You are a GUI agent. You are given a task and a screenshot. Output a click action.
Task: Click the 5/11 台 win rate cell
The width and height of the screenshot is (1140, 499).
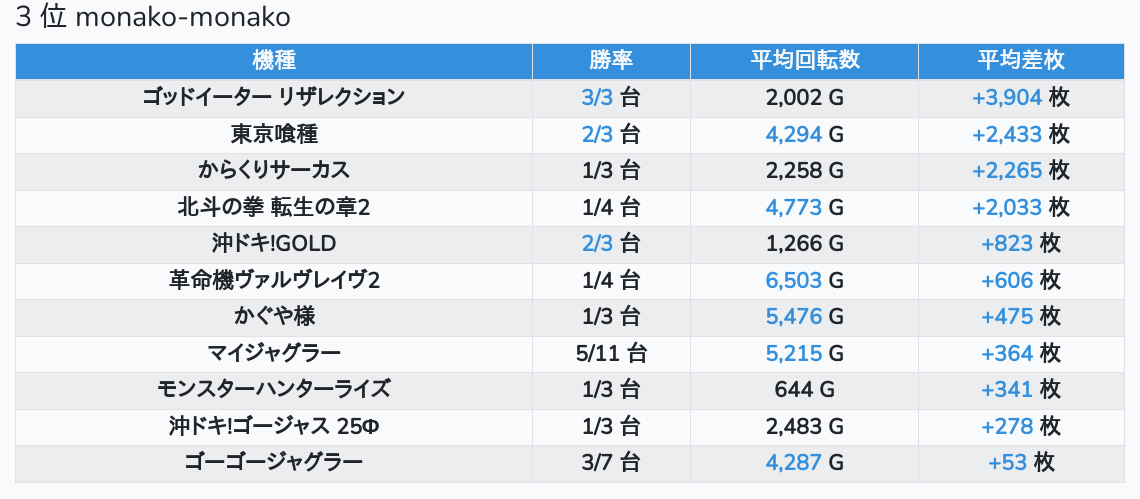(x=611, y=353)
